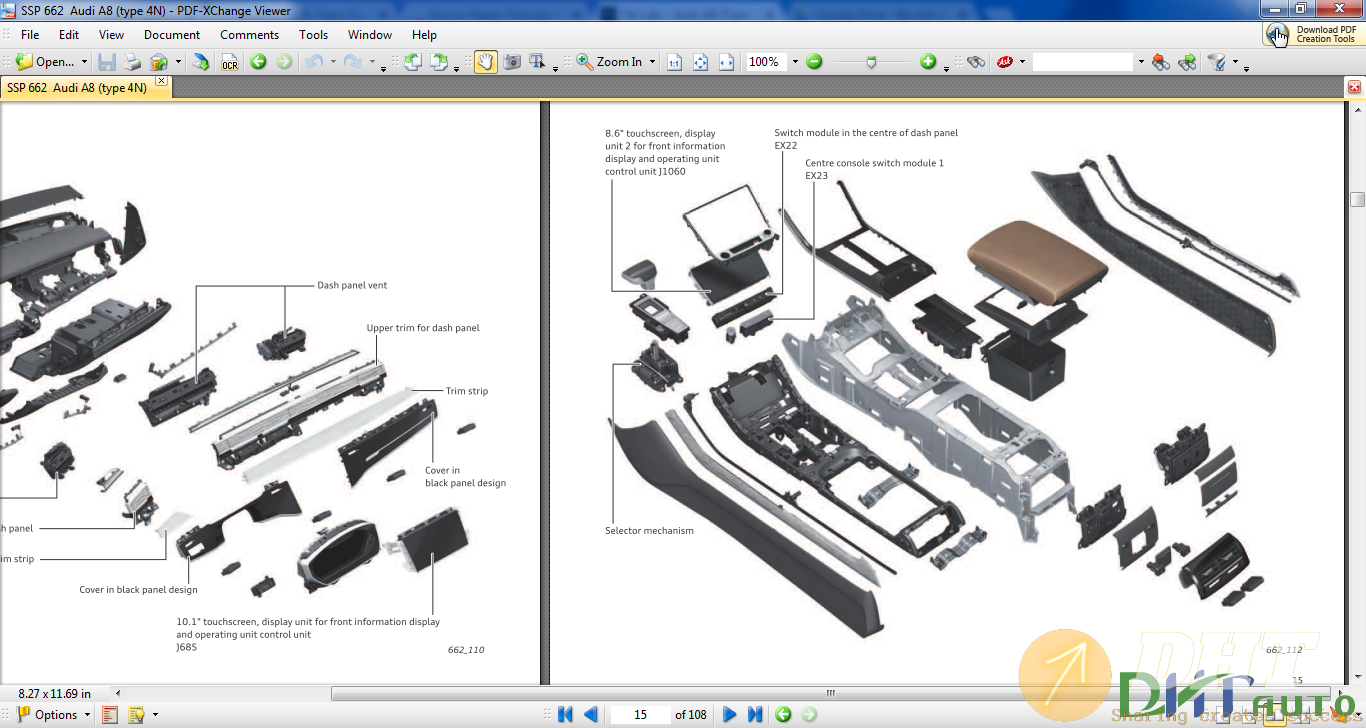Screen dimensions: 1366x728
Task: Open the search provider dropdown arrow
Action: 1022,62
